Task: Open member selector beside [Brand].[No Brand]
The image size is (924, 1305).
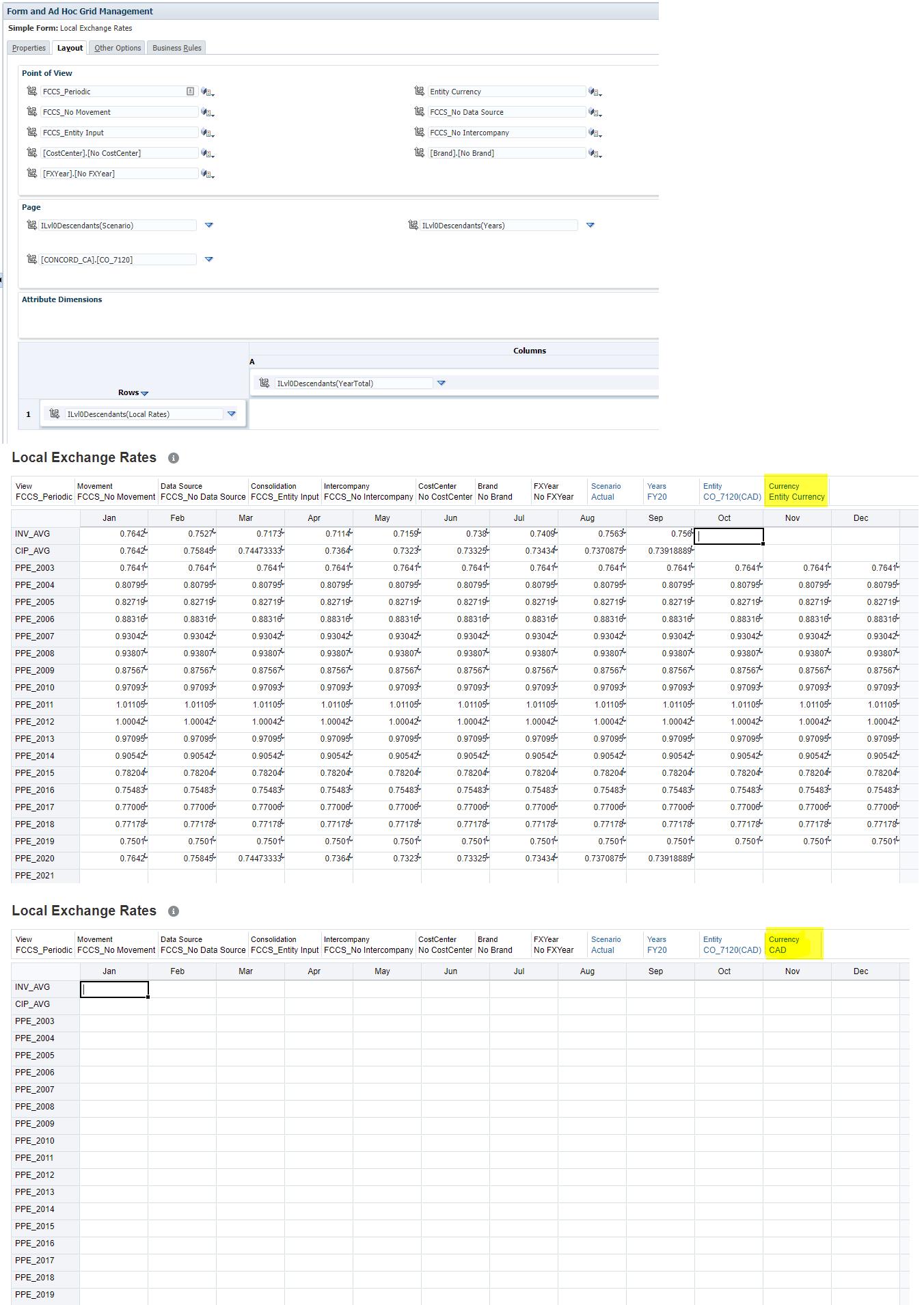Action: pos(595,154)
